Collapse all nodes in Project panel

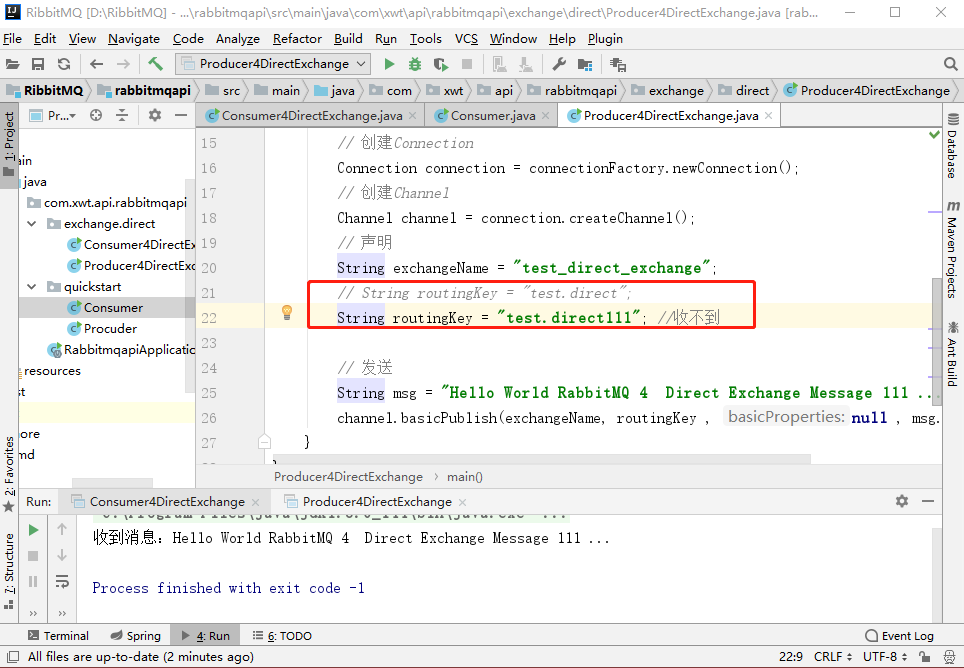(x=122, y=115)
